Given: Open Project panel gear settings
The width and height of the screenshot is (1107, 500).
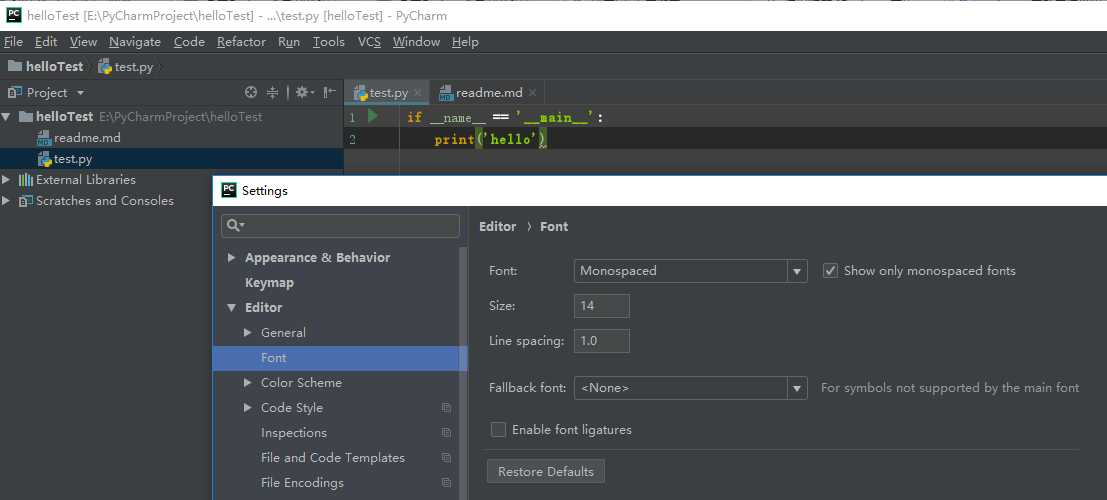Looking at the screenshot, I should [305, 93].
